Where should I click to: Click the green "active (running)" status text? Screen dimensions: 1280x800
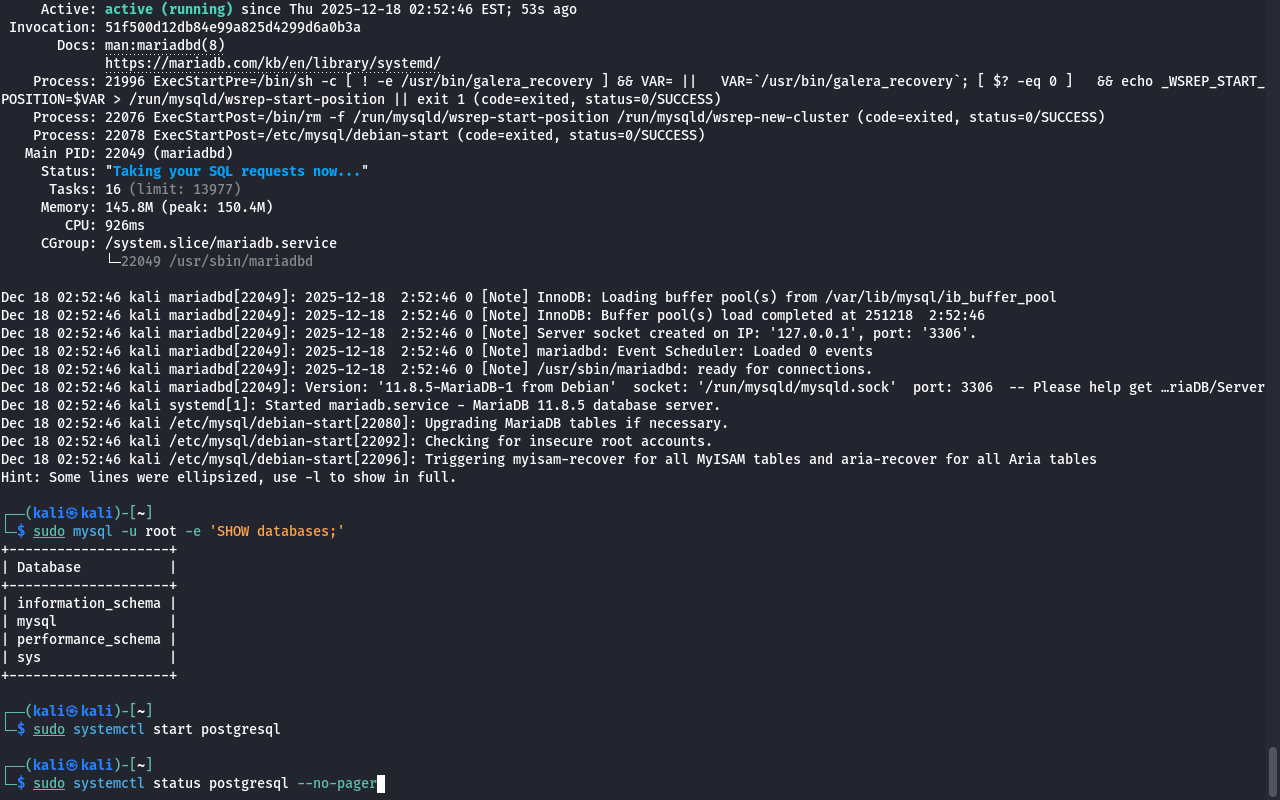click(168, 9)
